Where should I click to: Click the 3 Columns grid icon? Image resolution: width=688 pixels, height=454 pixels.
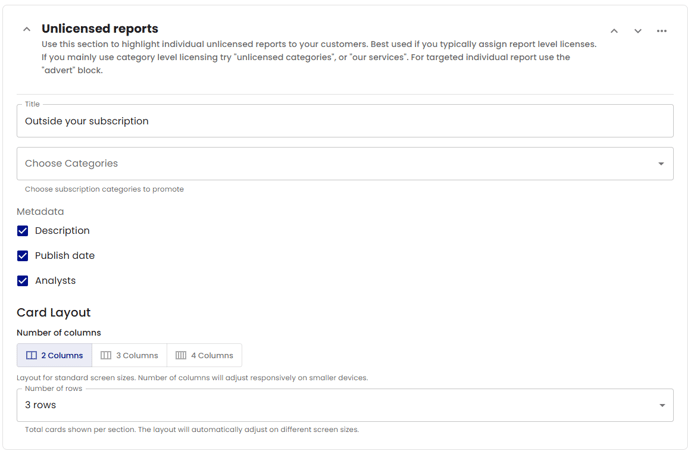pyautogui.click(x=106, y=355)
